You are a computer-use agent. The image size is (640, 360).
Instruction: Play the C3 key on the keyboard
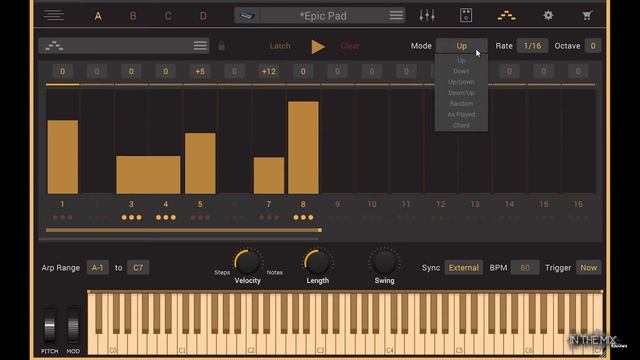(x=319, y=345)
